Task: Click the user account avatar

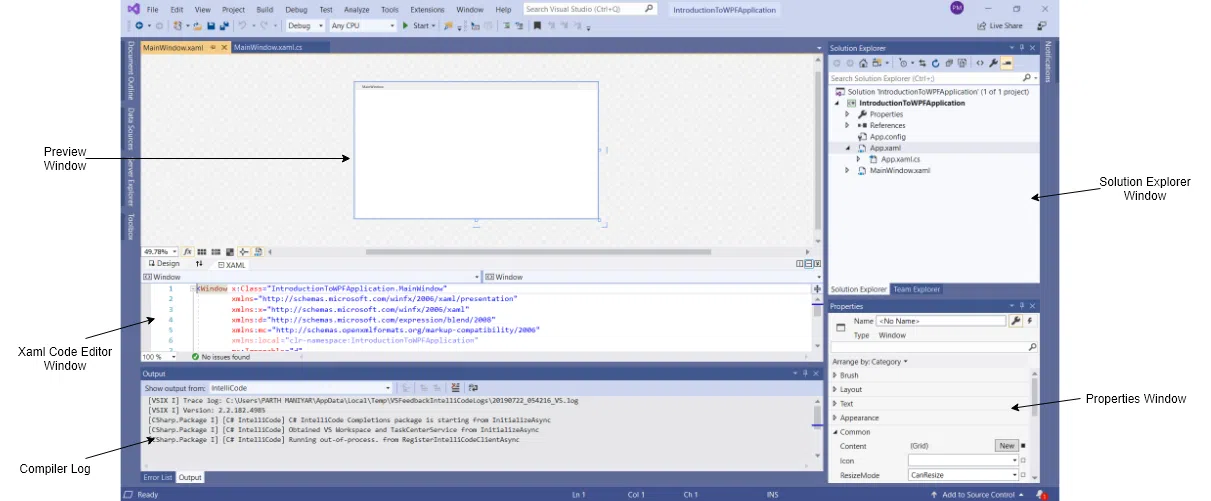Action: coord(957,8)
